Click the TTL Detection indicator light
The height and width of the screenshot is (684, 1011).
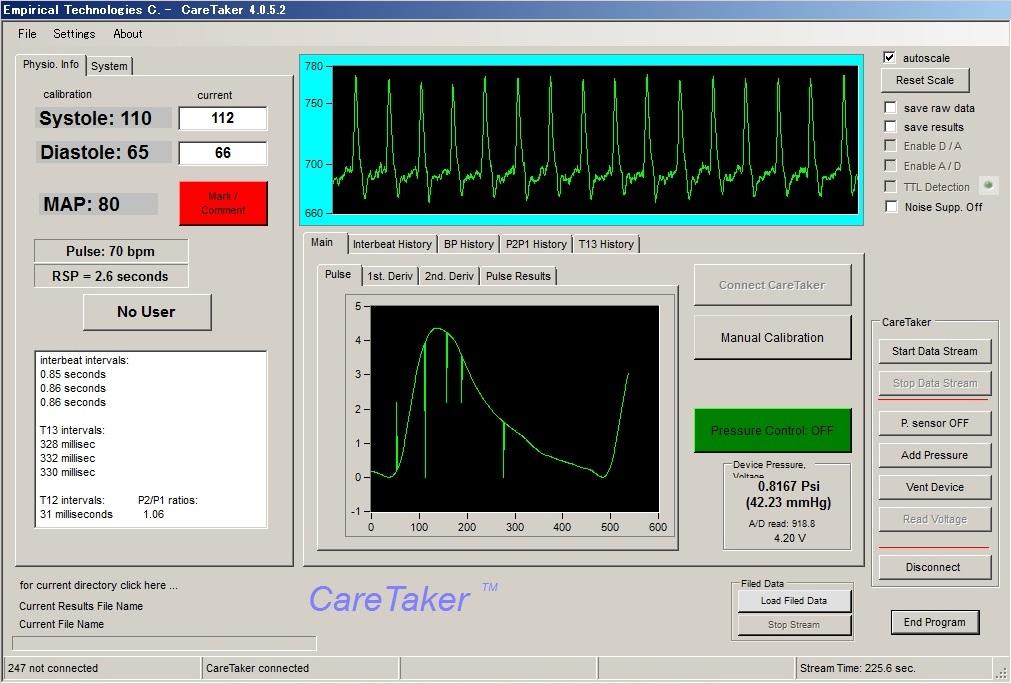[x=988, y=186]
